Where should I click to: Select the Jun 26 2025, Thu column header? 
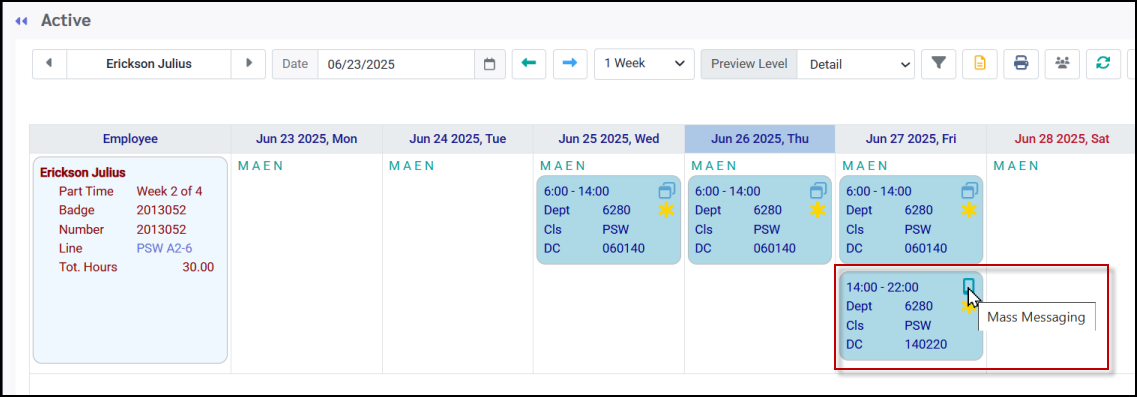[759, 139]
